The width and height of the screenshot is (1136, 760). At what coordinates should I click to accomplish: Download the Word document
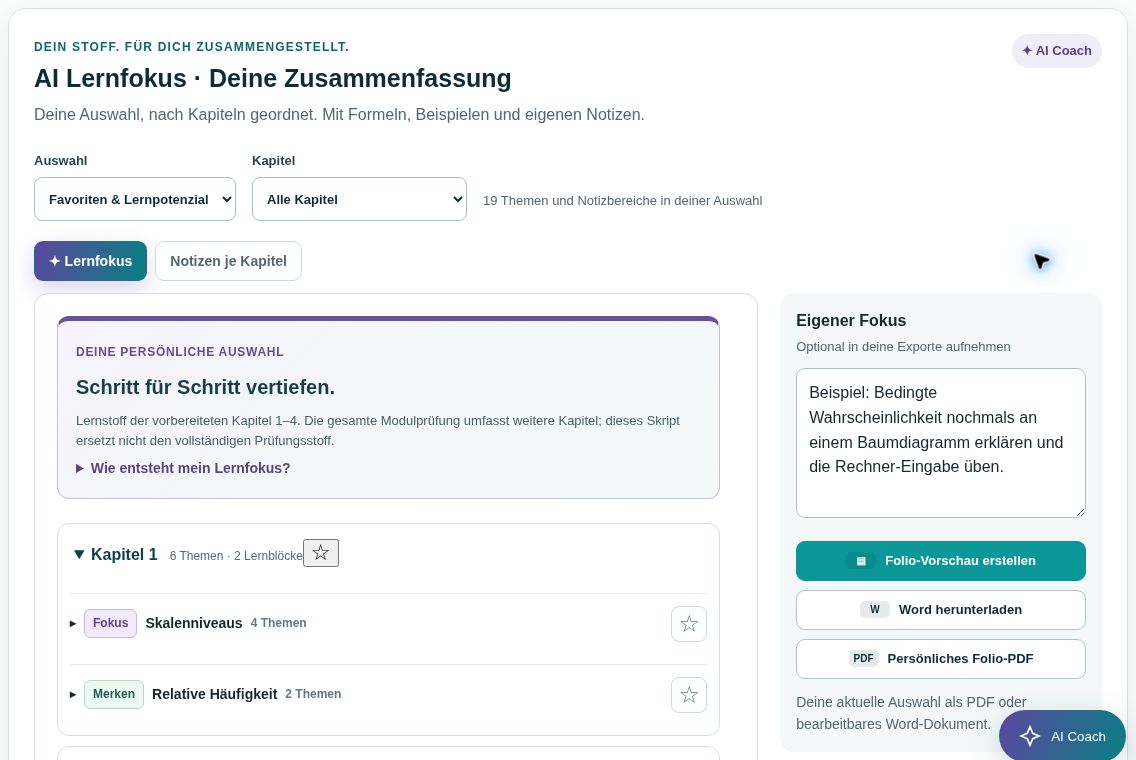click(x=940, y=610)
